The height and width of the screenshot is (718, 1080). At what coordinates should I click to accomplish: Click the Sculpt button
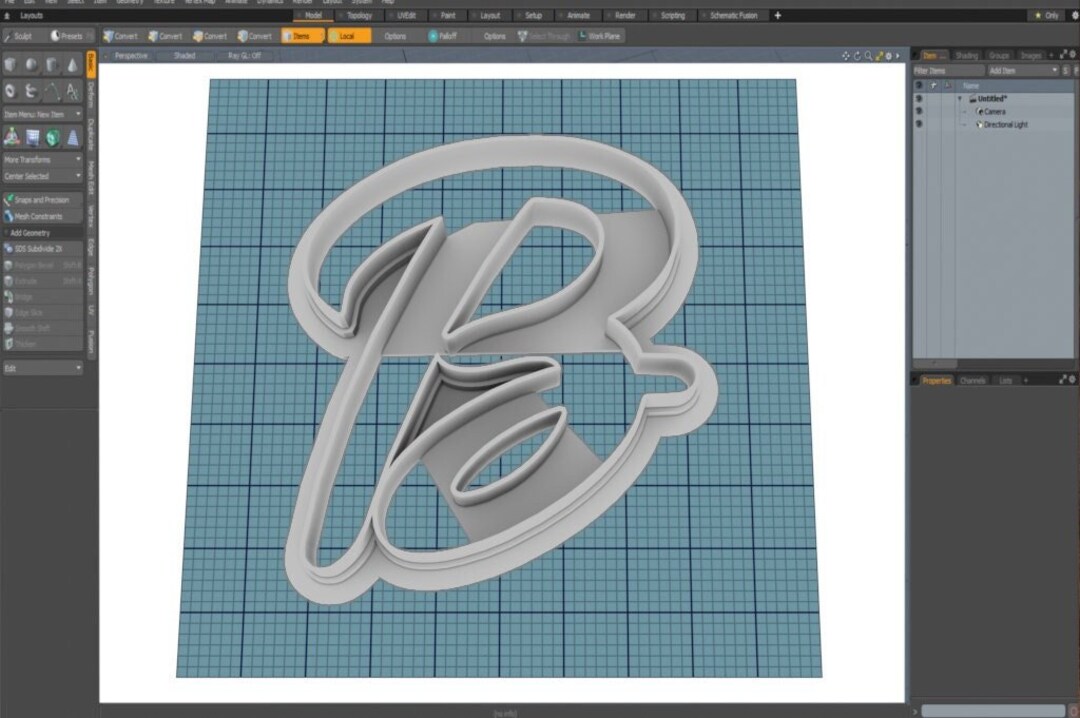point(21,36)
